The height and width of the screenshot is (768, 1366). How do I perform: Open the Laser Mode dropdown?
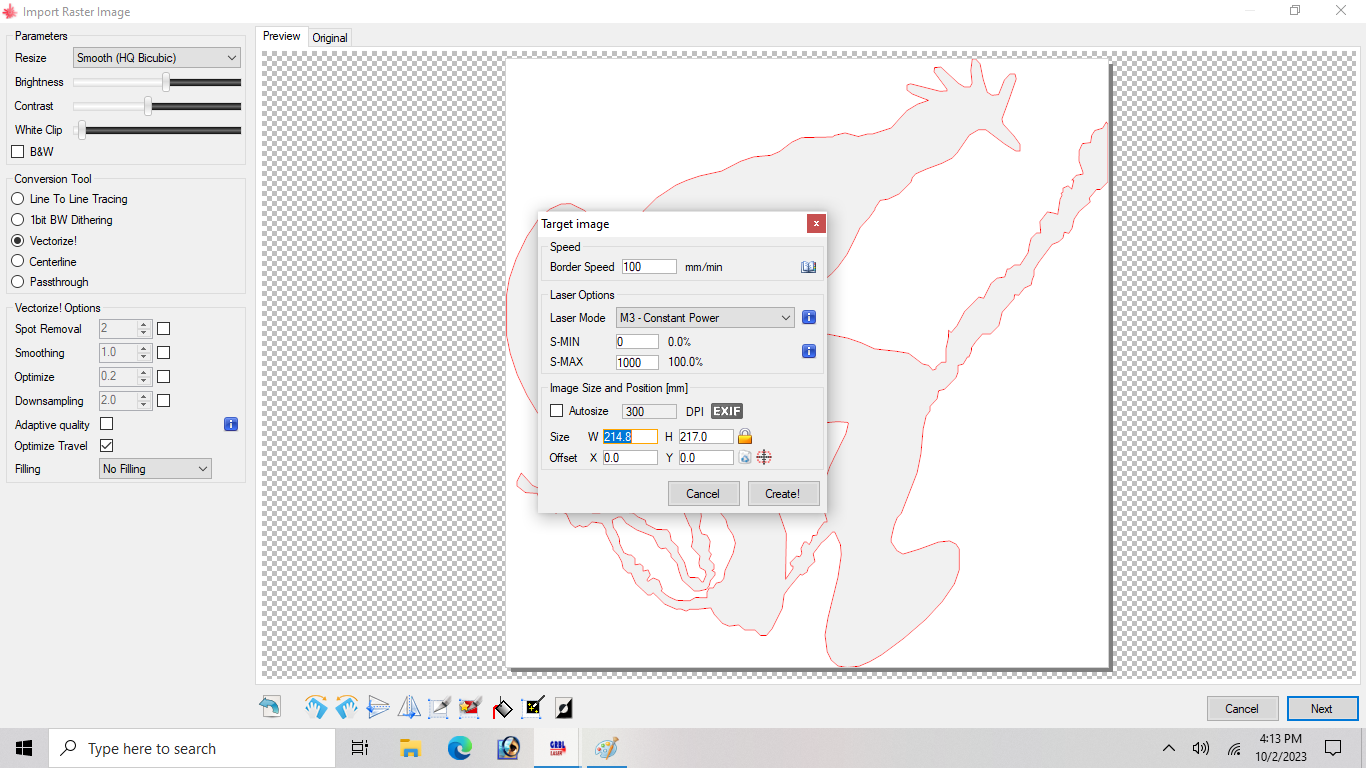(x=705, y=317)
